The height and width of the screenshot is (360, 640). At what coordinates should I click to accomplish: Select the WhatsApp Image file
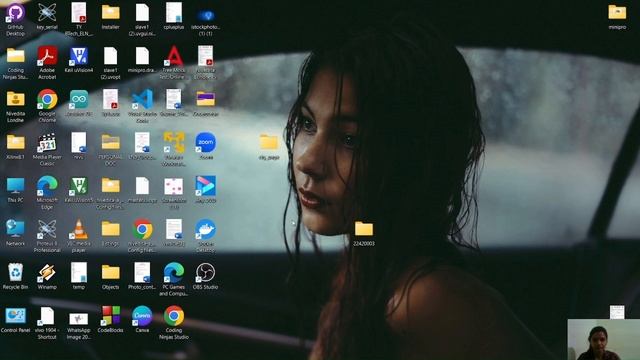click(x=79, y=318)
